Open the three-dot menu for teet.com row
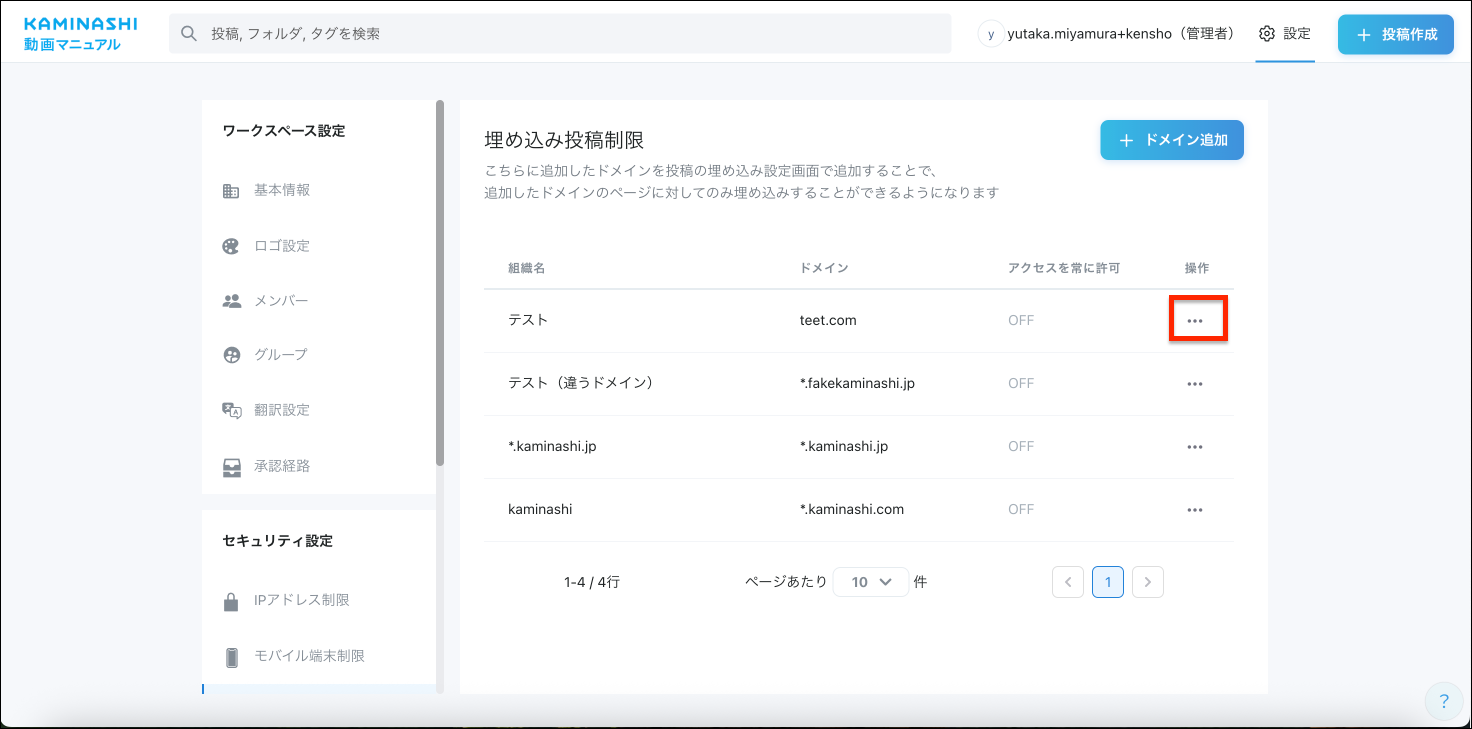 [1194, 321]
